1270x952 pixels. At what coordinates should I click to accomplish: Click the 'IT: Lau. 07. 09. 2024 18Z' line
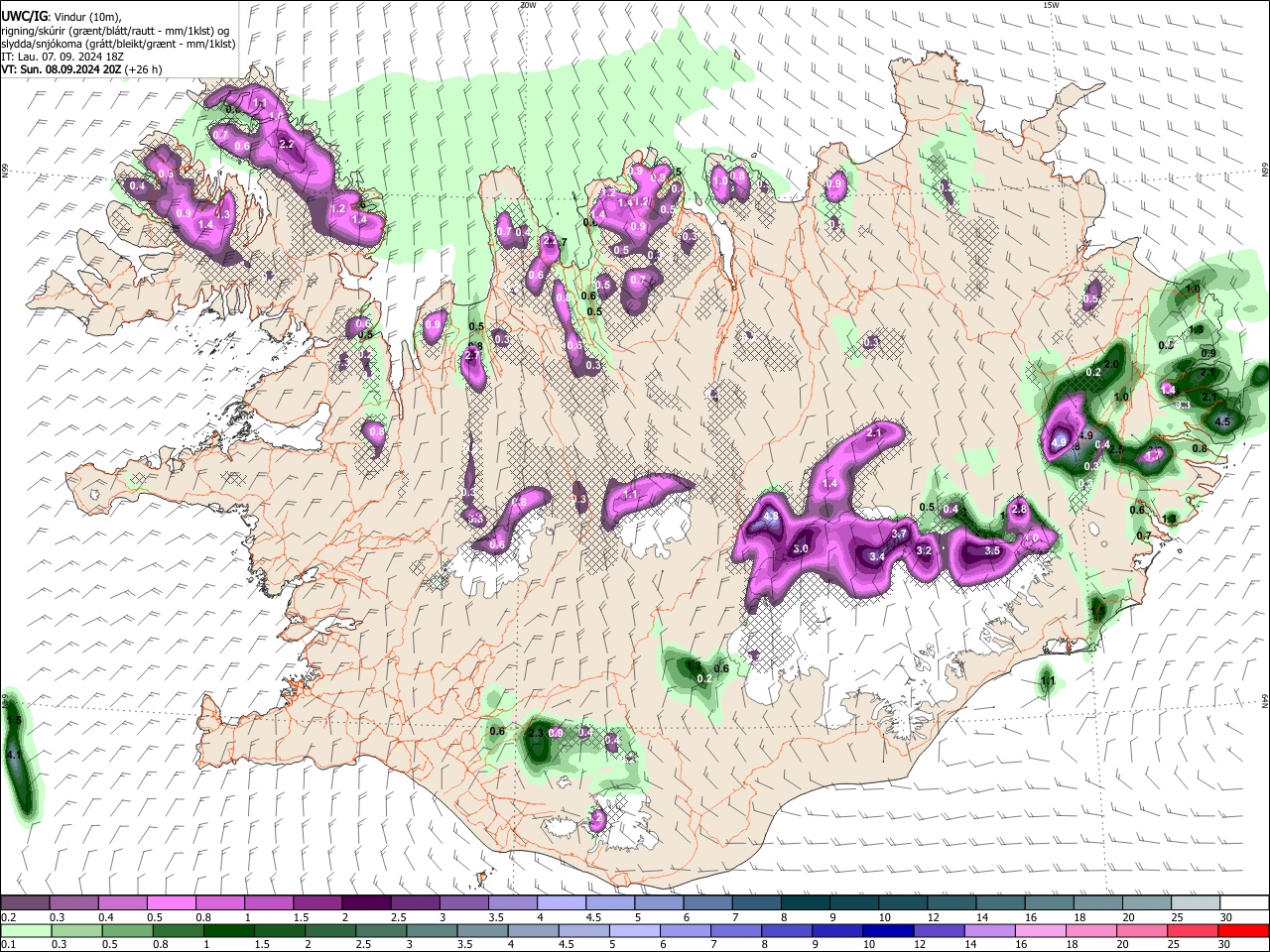(x=63, y=57)
